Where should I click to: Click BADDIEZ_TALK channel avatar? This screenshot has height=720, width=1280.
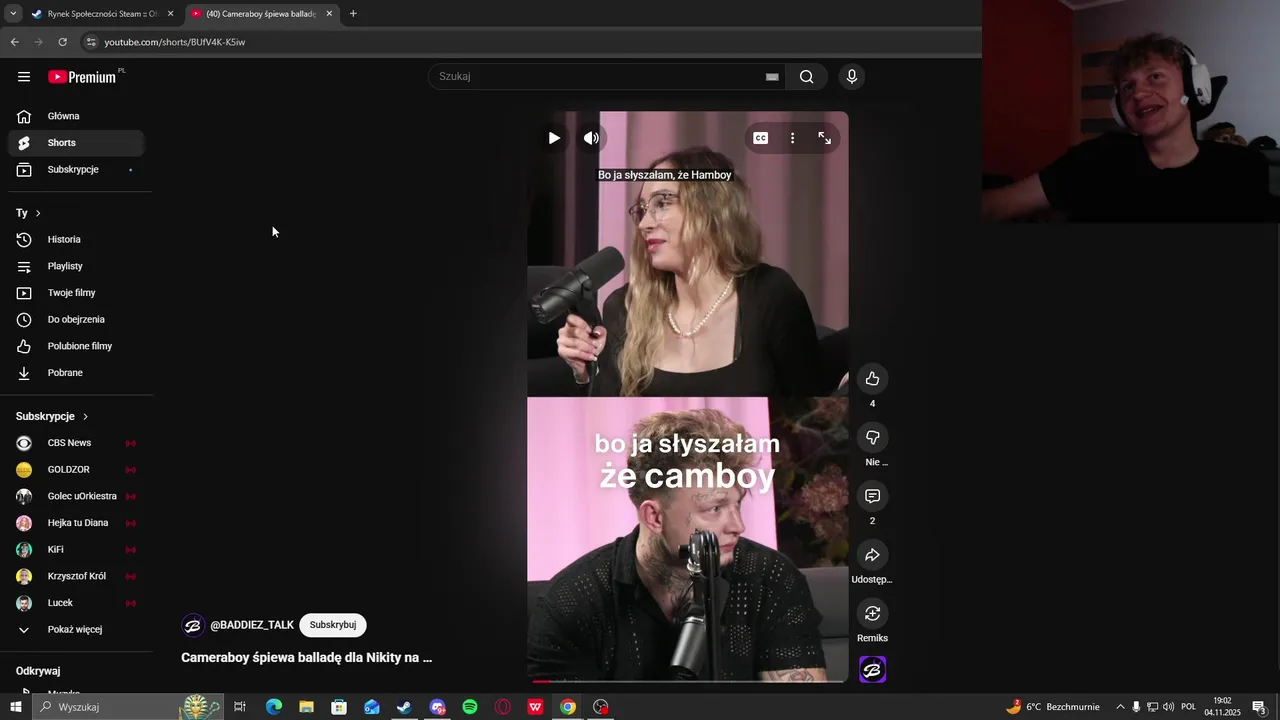193,626
